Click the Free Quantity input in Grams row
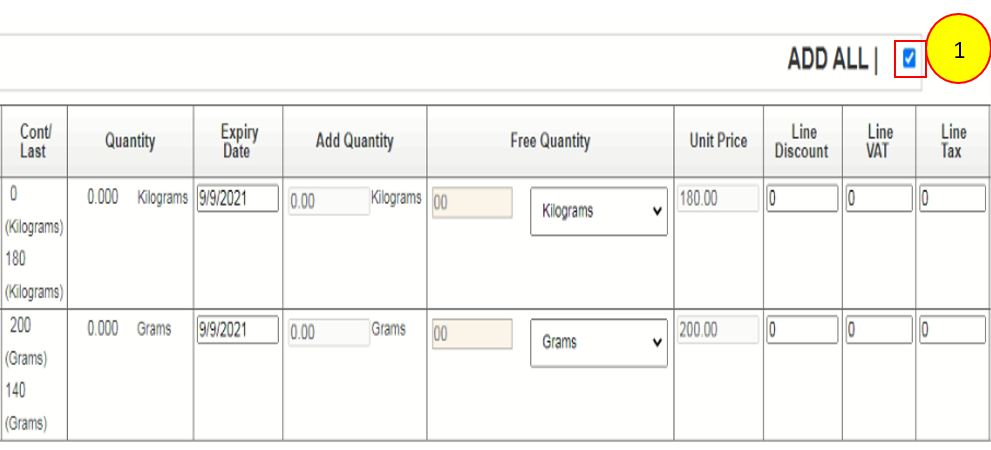This screenshot has width=991, height=450. pyautogui.click(x=472, y=333)
